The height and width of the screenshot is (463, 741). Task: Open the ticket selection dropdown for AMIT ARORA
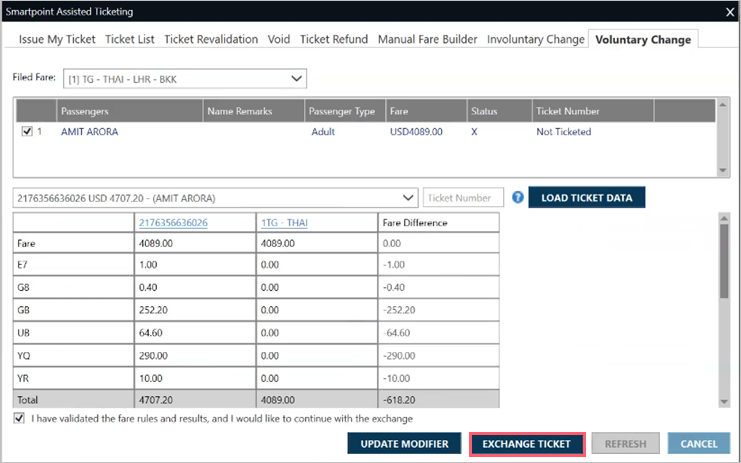pyautogui.click(x=407, y=198)
